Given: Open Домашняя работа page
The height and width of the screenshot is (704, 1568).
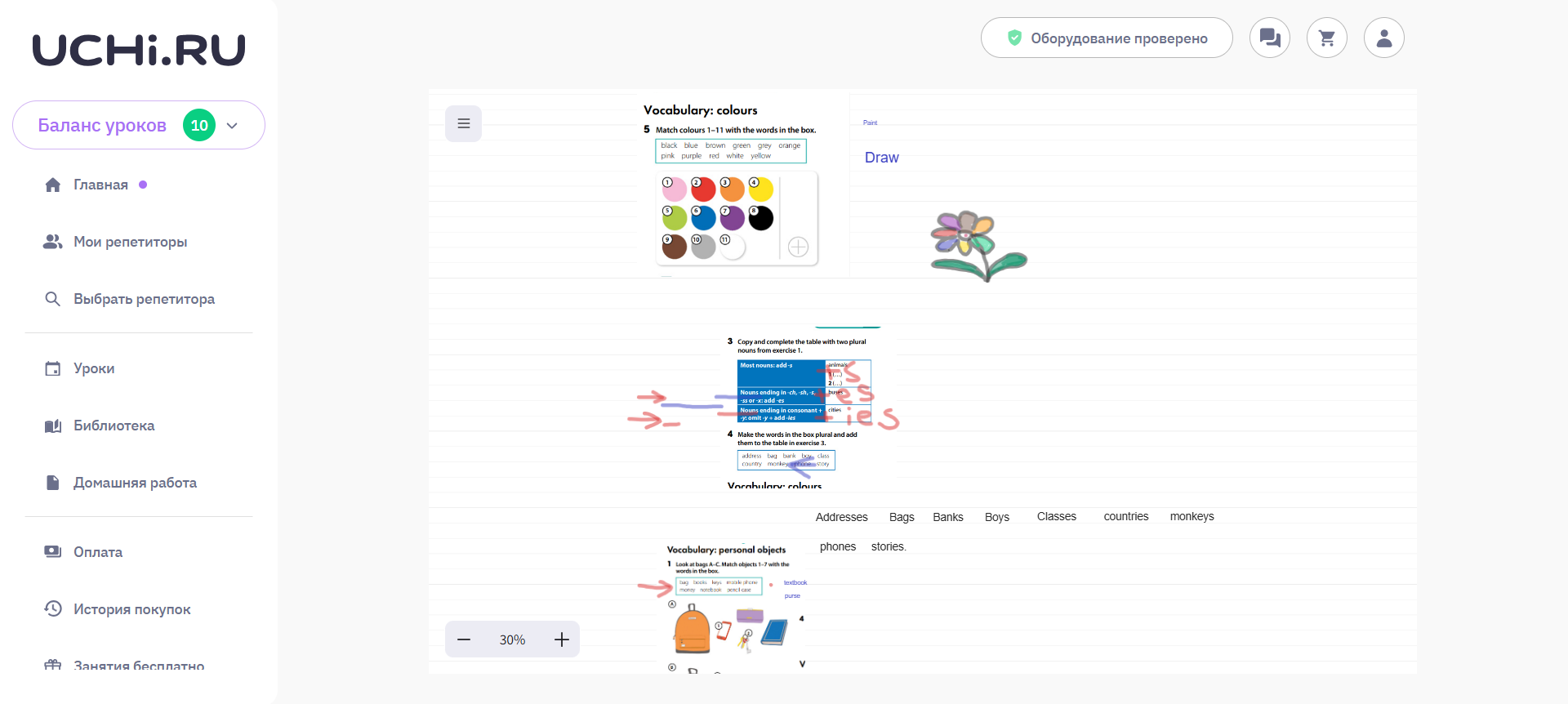Looking at the screenshot, I should (135, 483).
